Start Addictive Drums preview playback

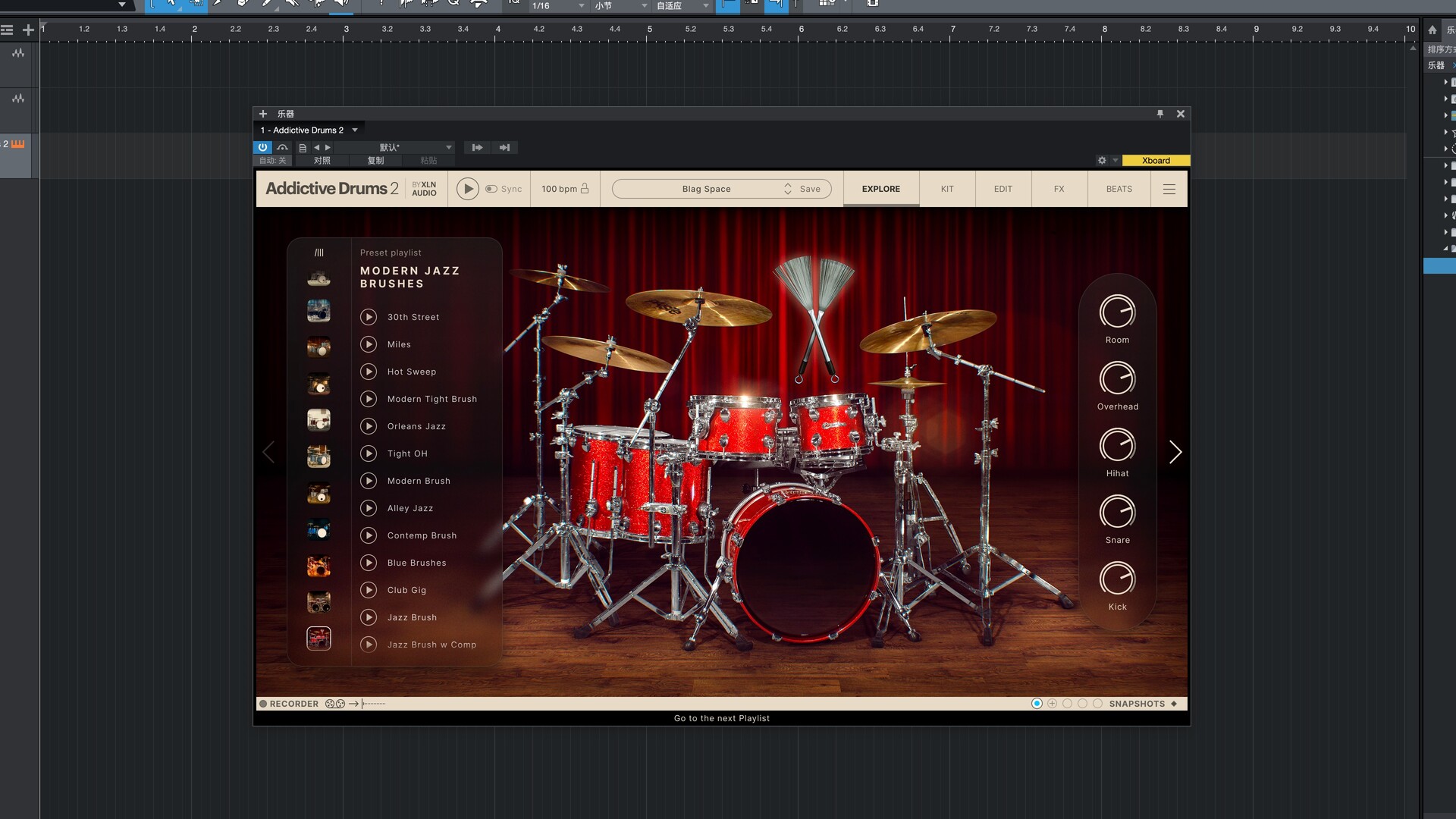(468, 189)
